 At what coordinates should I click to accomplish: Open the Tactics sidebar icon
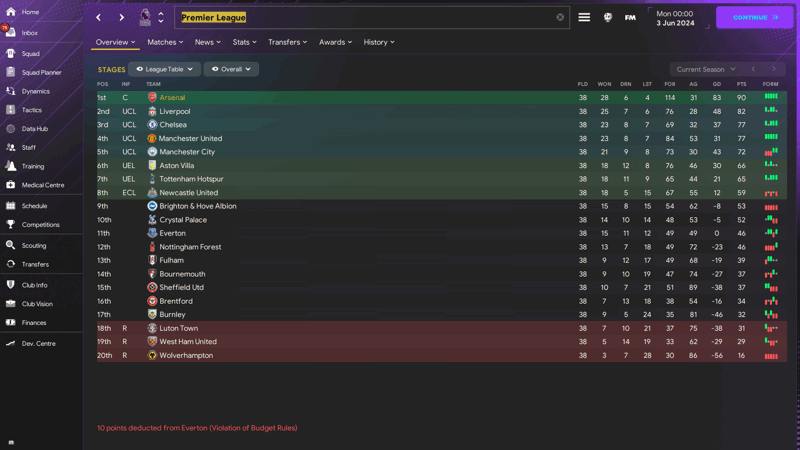(11, 110)
